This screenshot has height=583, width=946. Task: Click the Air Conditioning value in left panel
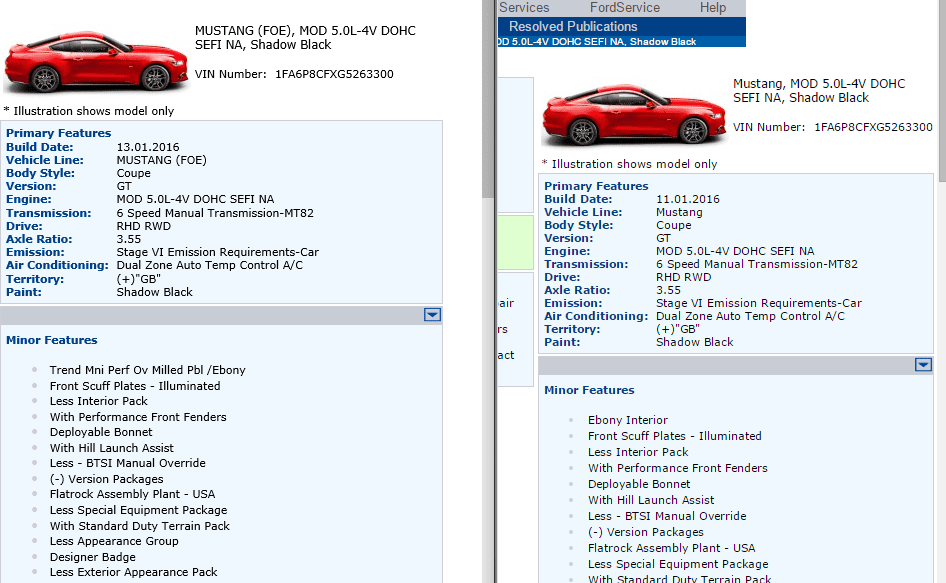pos(209,266)
